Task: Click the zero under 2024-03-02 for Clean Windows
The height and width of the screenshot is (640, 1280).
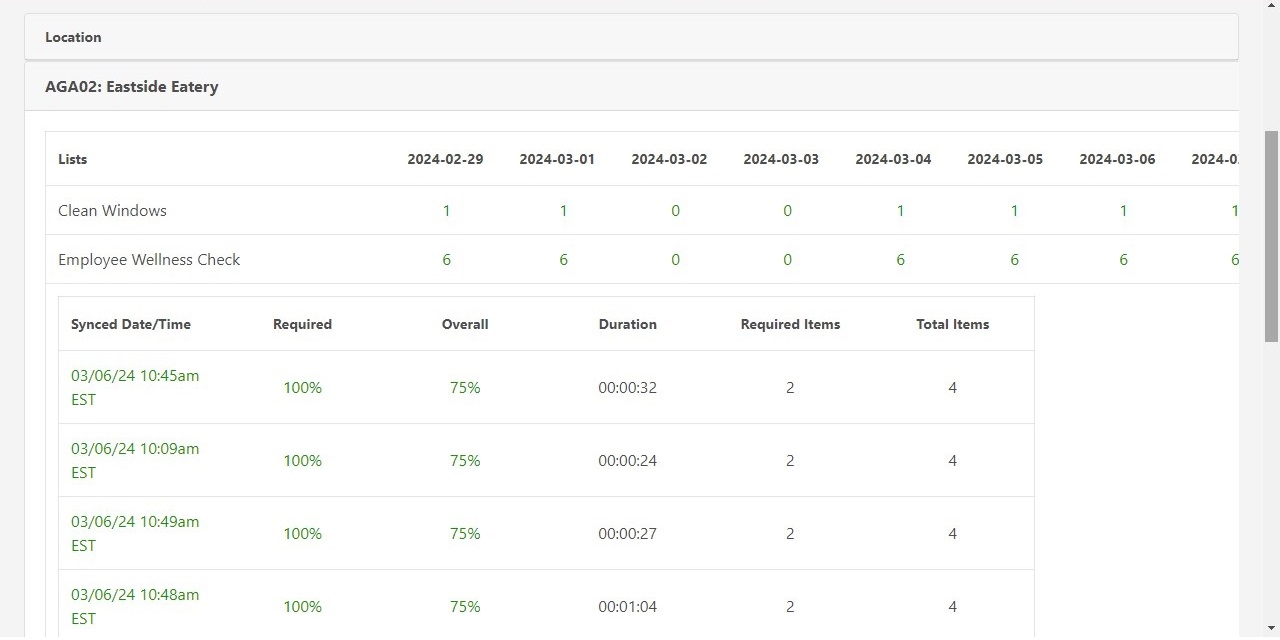Action: point(675,210)
